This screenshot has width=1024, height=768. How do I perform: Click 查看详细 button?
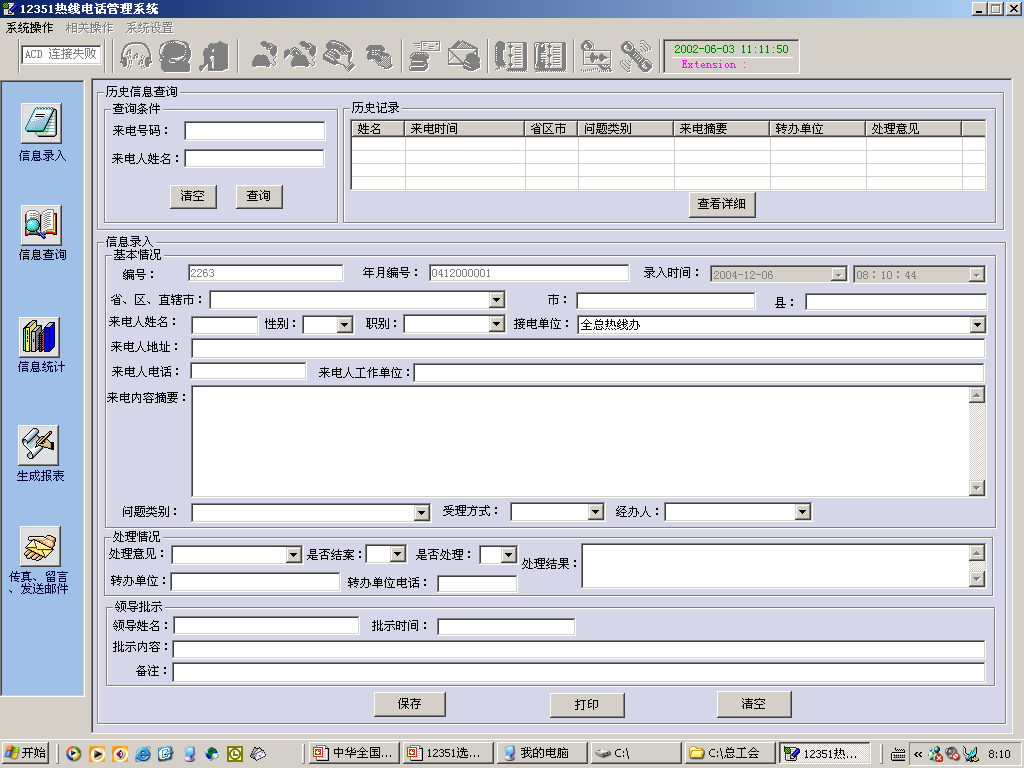click(722, 204)
